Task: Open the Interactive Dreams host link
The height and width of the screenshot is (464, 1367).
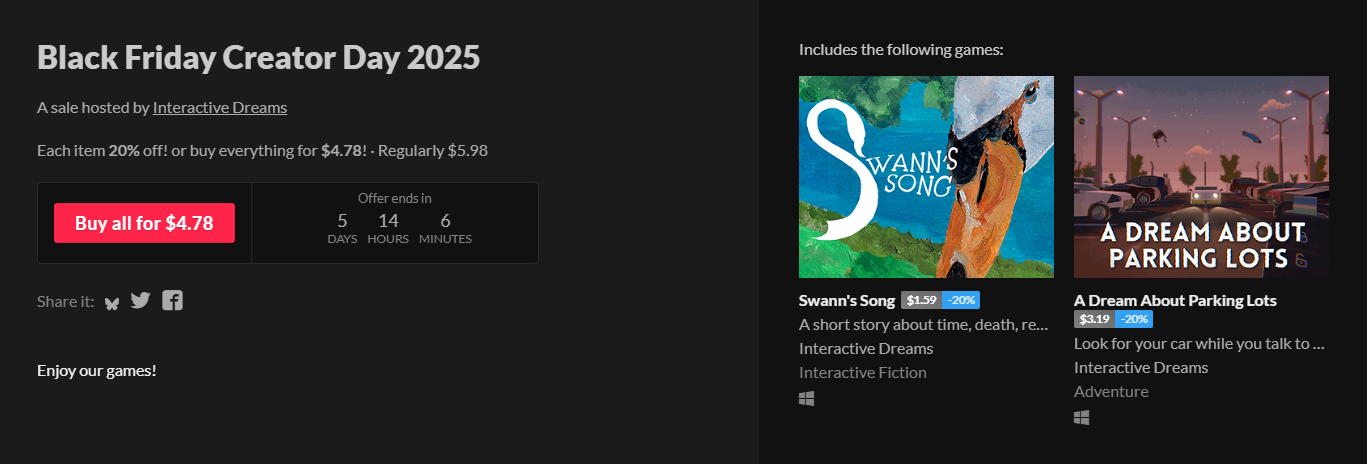Action: point(220,107)
